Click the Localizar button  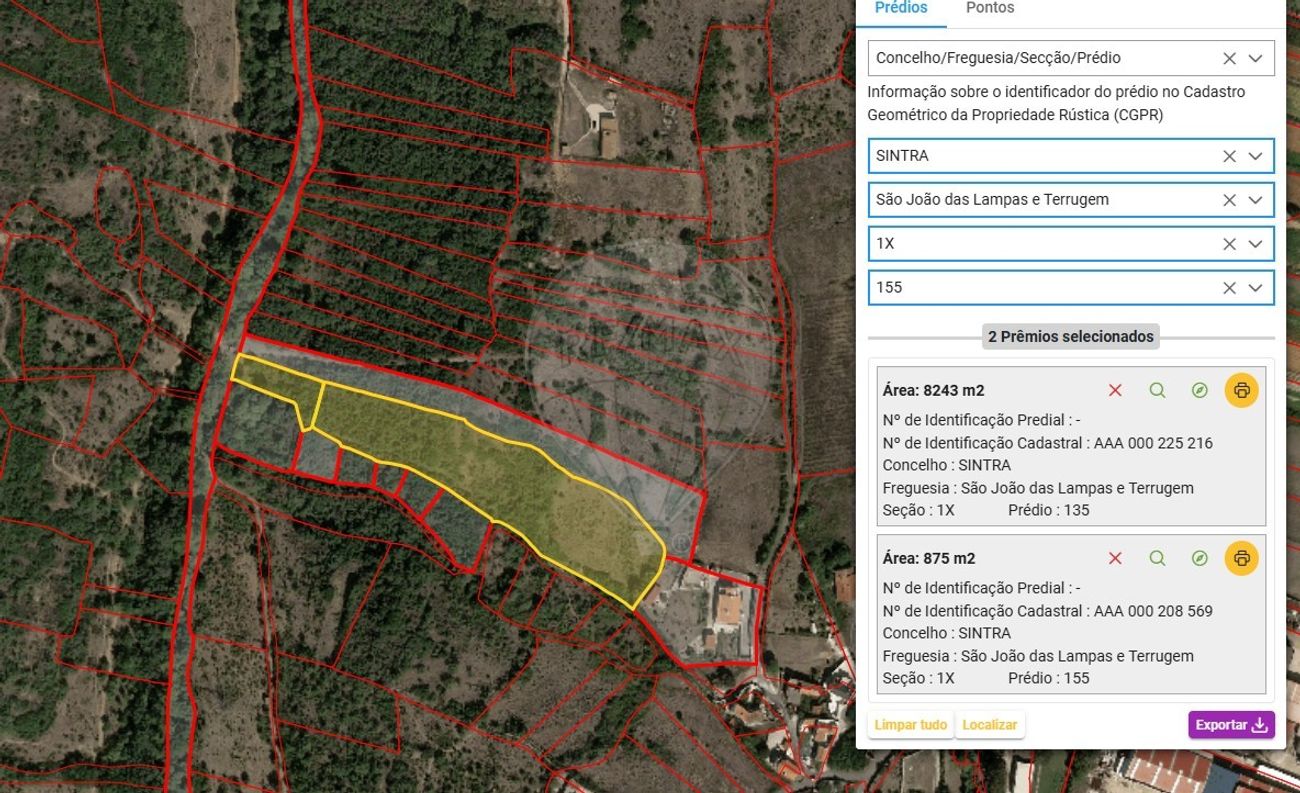(x=990, y=725)
